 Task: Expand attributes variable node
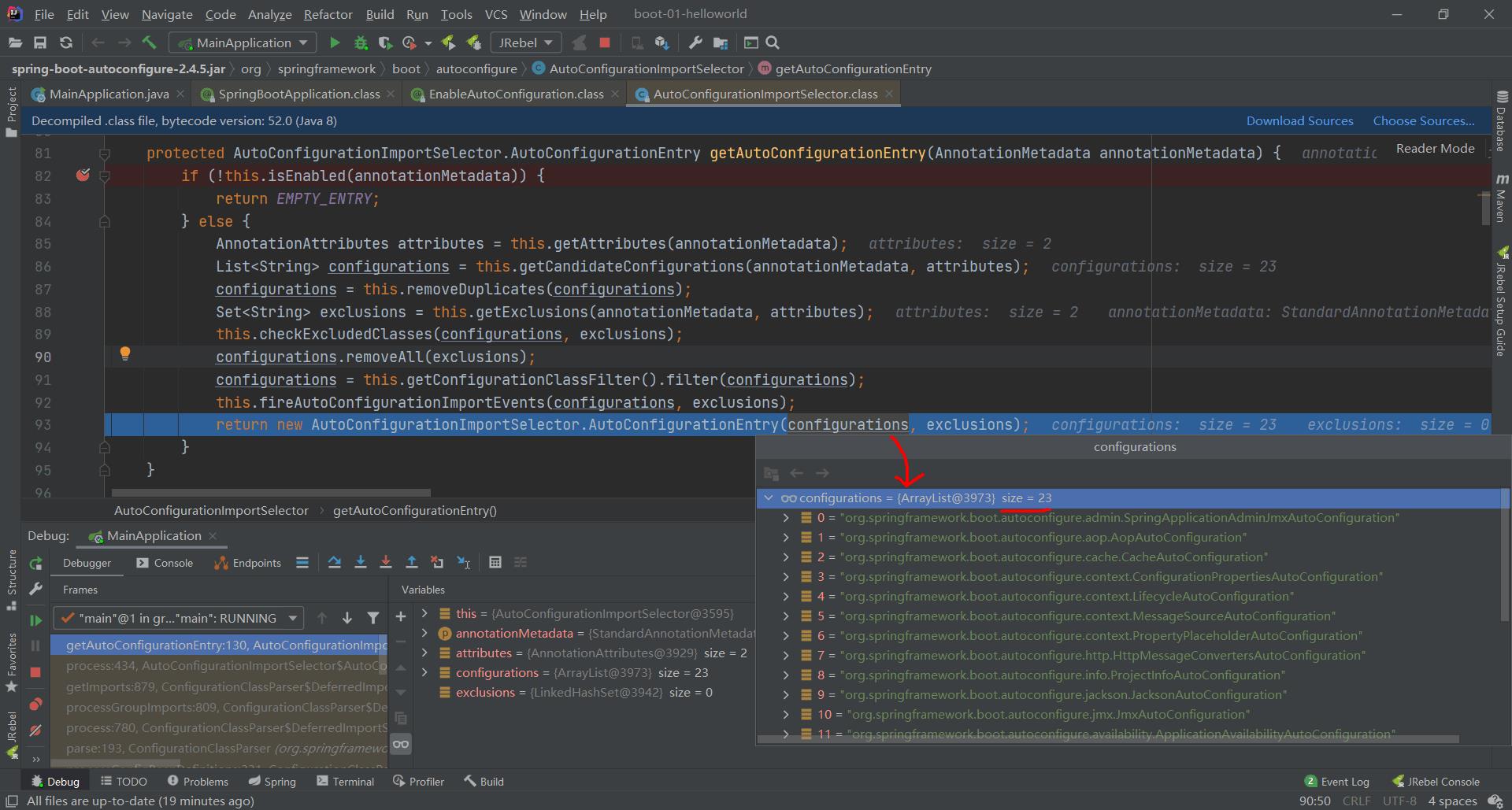point(424,653)
